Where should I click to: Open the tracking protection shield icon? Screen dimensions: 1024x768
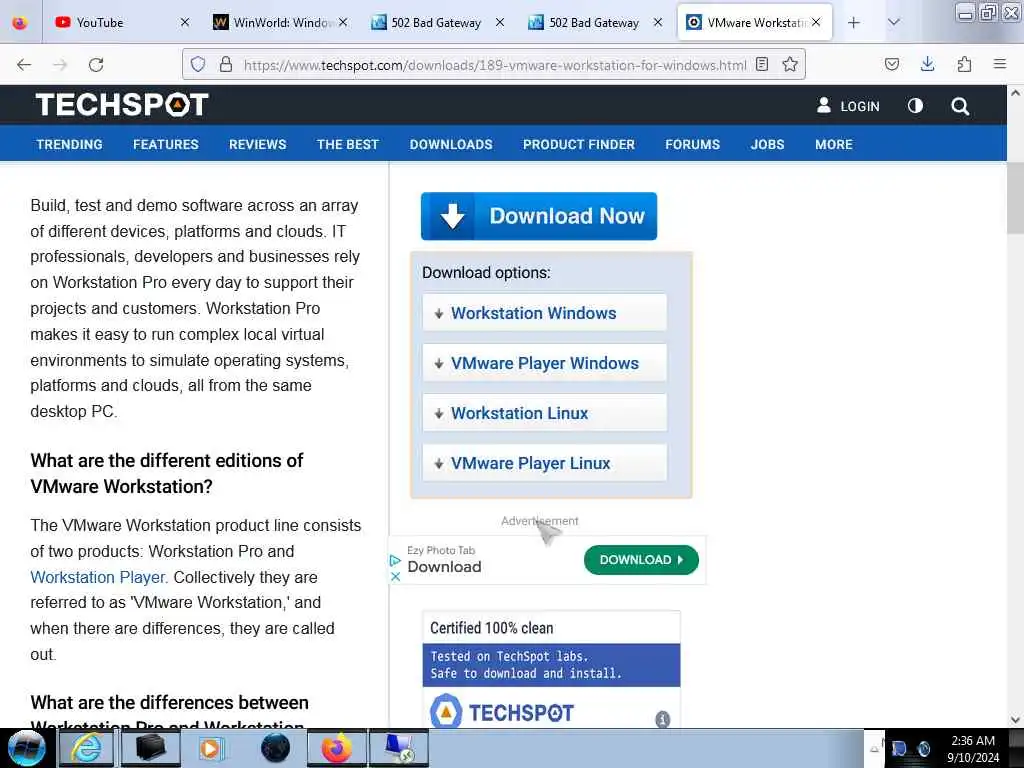coord(198,64)
